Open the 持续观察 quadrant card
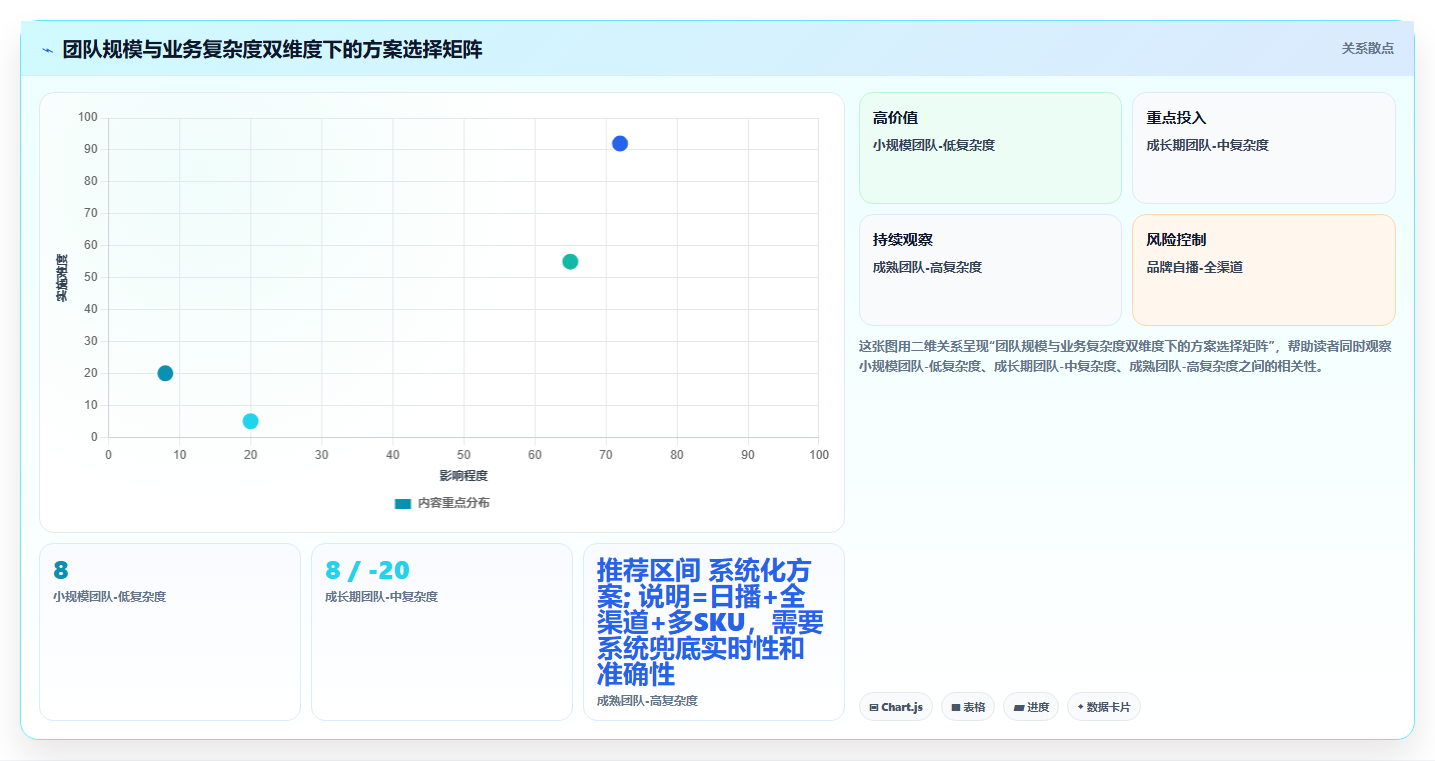Image resolution: width=1435 pixels, height=761 pixels. click(990, 270)
